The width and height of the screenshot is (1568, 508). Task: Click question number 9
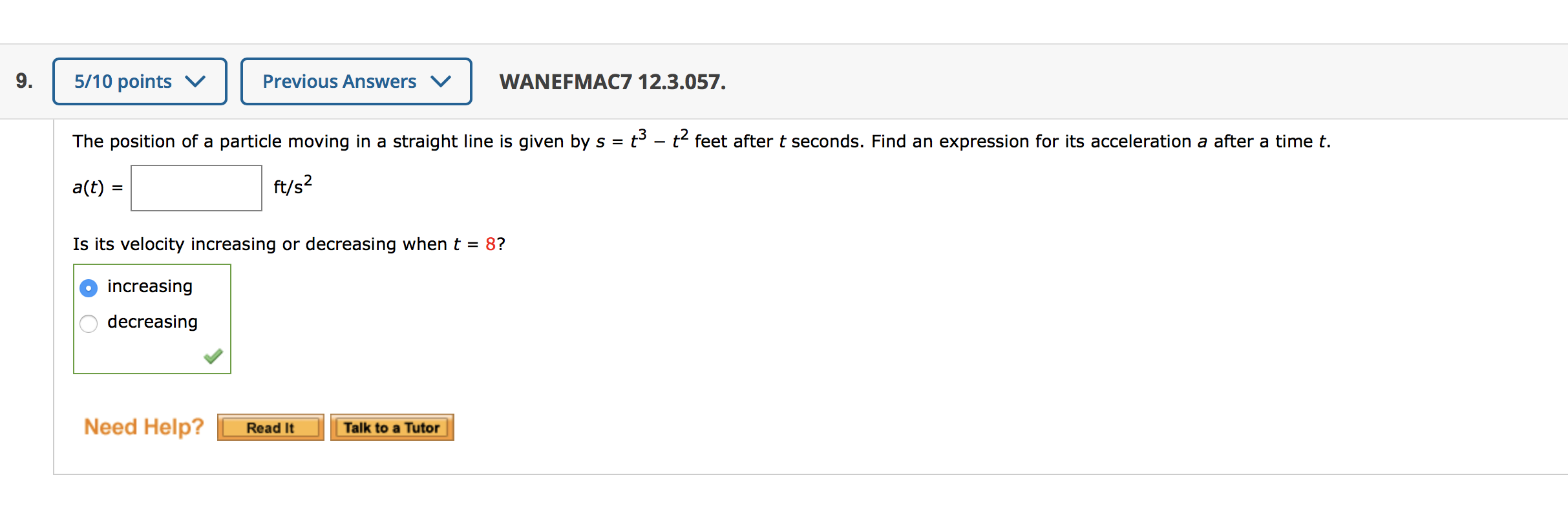point(21,80)
